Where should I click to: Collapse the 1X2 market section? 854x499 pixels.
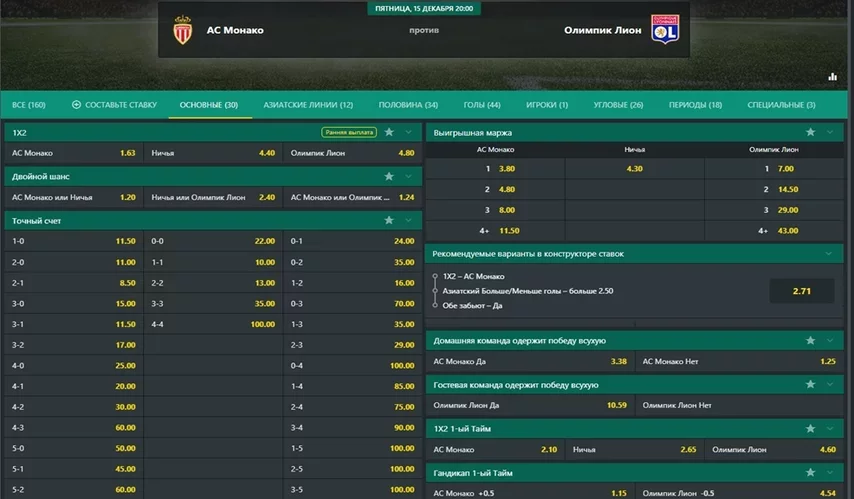click(408, 132)
